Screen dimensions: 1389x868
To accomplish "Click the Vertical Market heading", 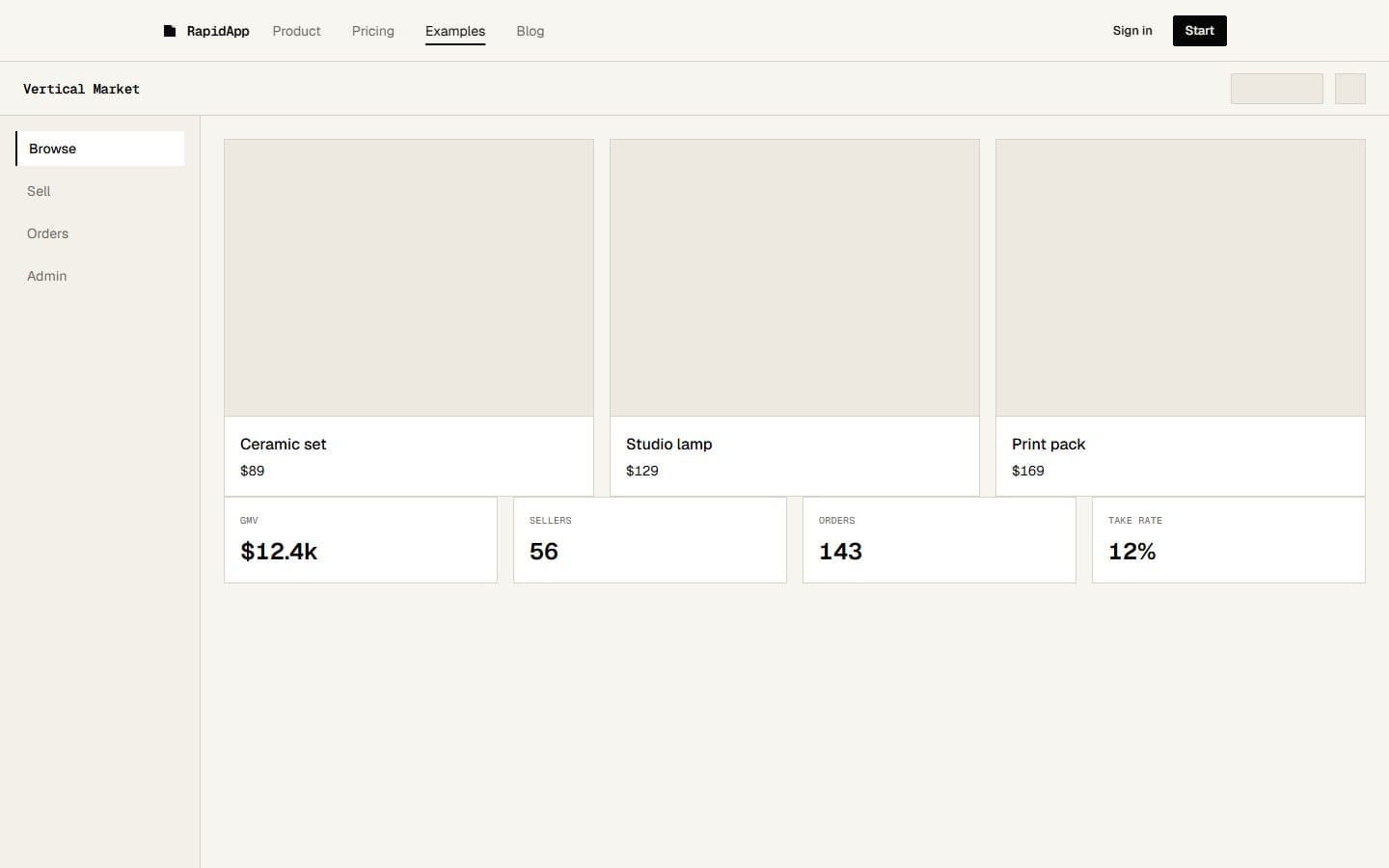I will (x=82, y=89).
